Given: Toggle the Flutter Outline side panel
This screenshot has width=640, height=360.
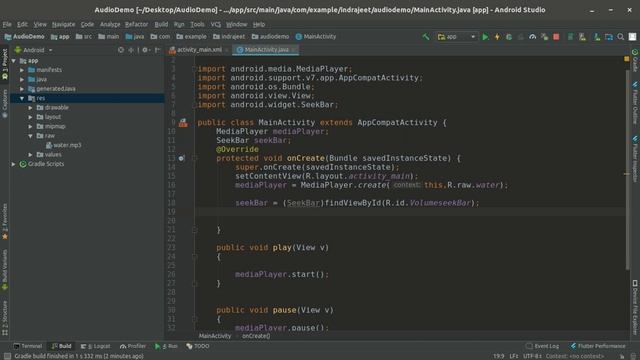Looking at the screenshot, I should click(x=635, y=103).
